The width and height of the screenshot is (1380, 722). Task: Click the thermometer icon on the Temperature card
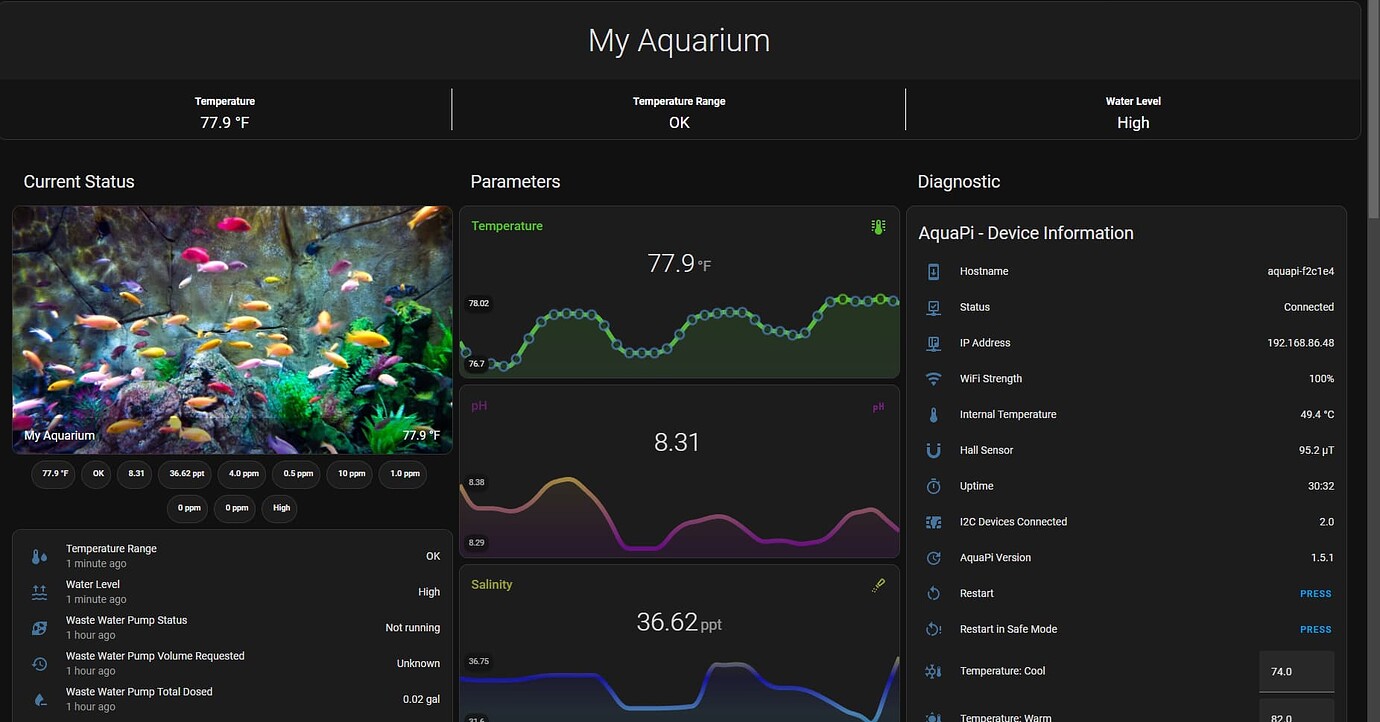point(878,226)
